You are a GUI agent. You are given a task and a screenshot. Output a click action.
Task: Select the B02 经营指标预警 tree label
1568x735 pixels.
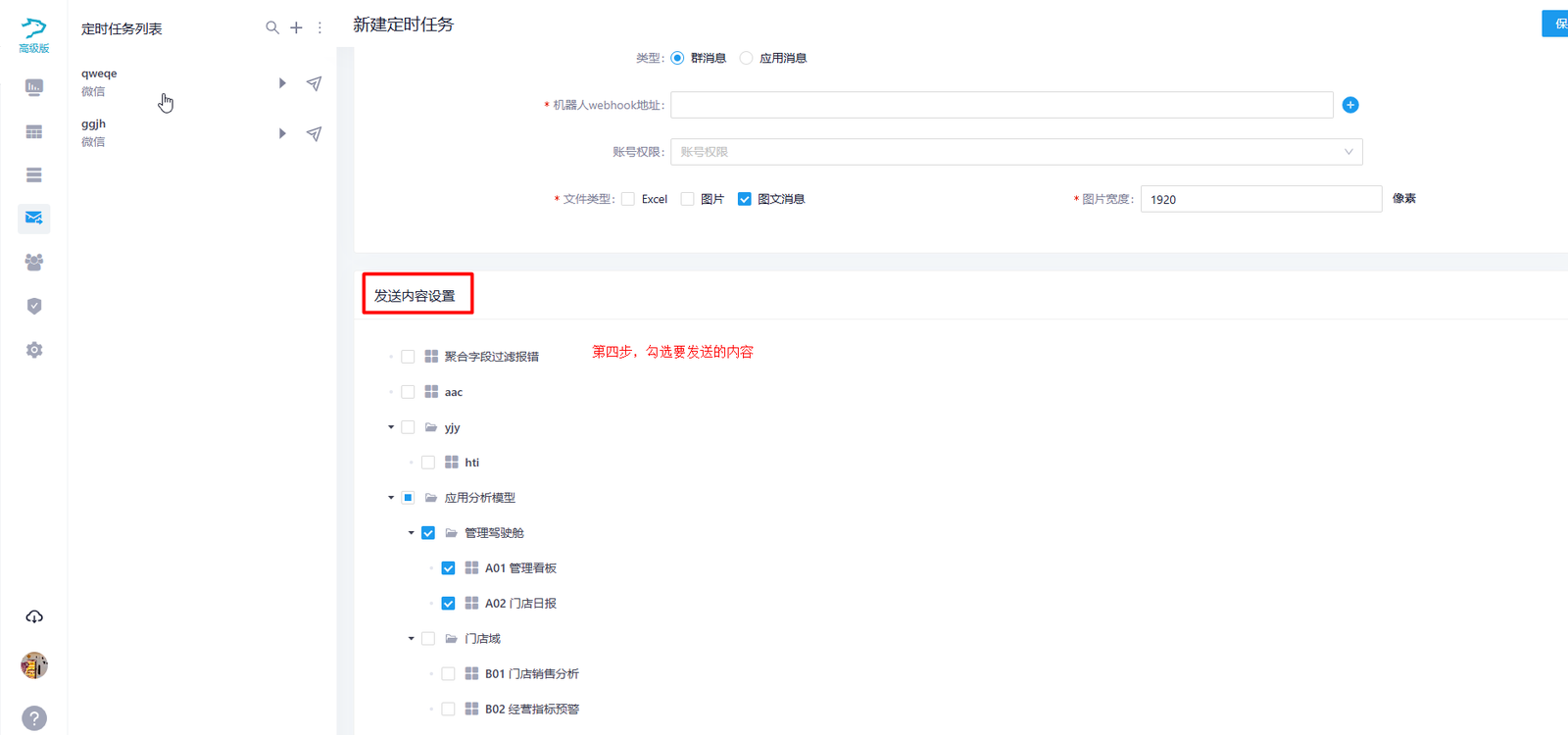pyautogui.click(x=532, y=710)
